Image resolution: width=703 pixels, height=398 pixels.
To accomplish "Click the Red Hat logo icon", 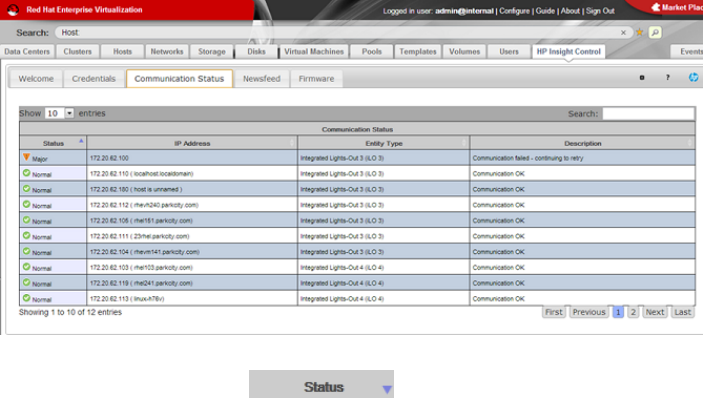I will (x=13, y=10).
